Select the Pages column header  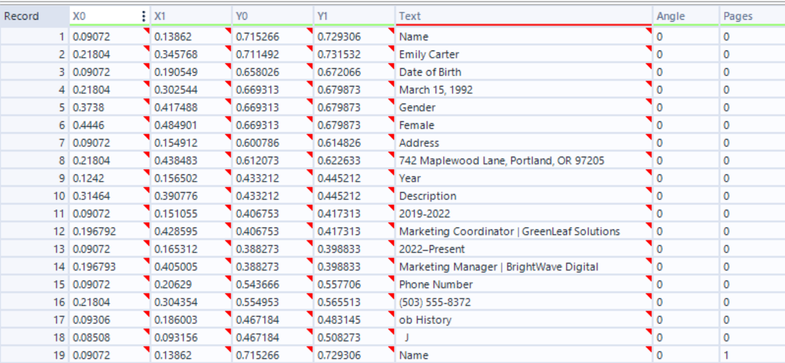click(x=752, y=17)
